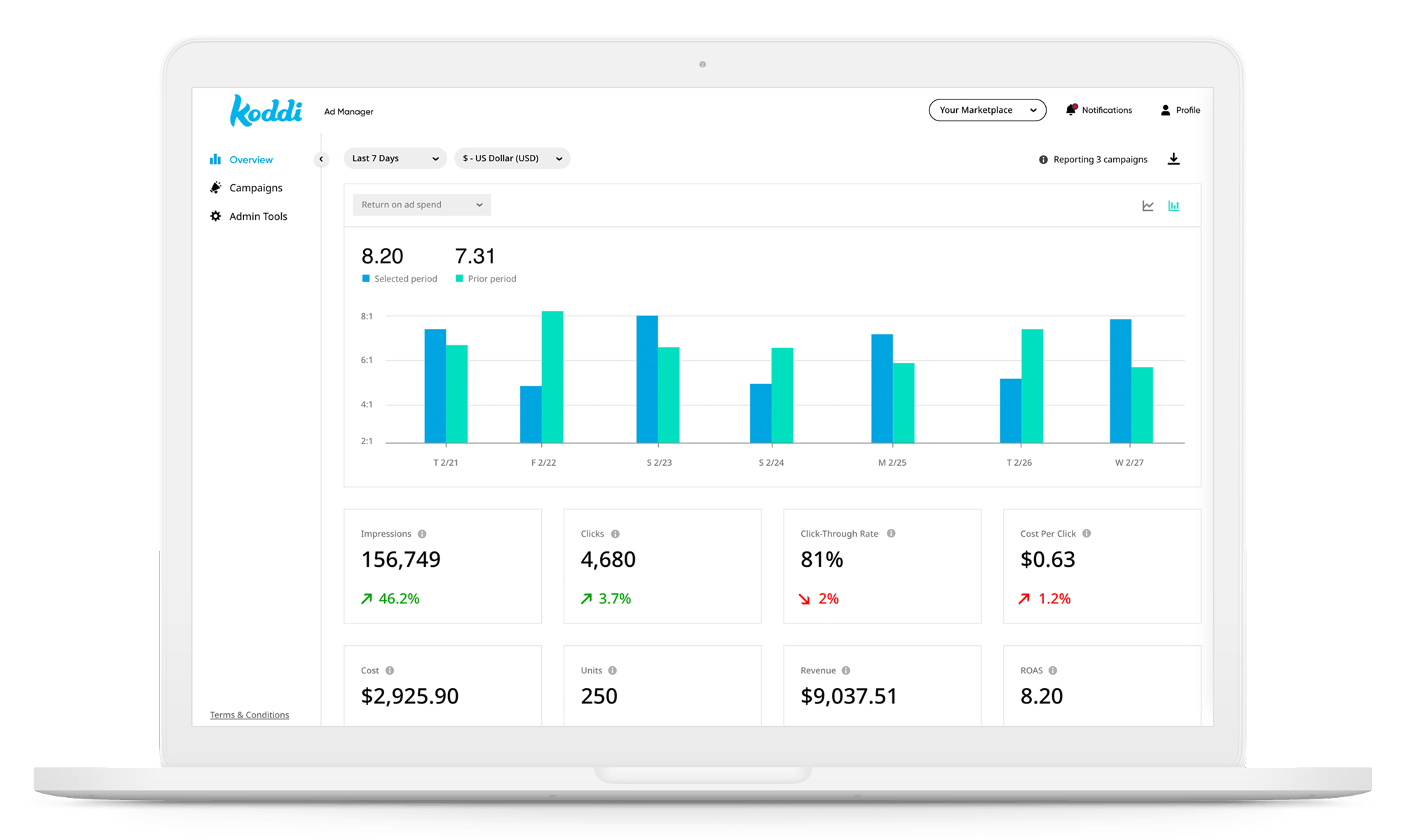
Task: Open the Your Marketplace selector
Action: coord(987,110)
